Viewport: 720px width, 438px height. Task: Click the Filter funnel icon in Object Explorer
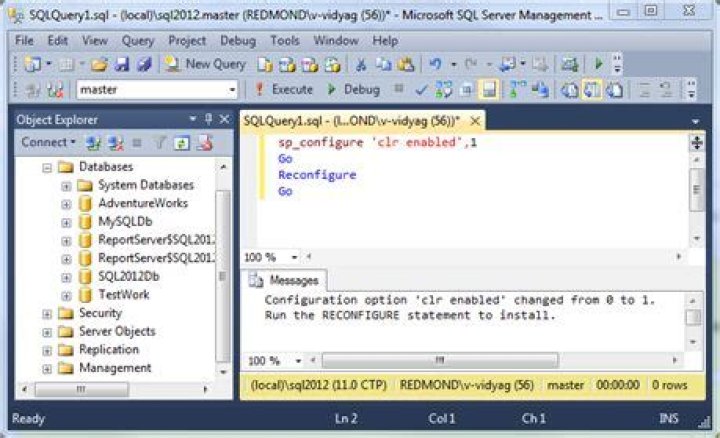click(160, 143)
